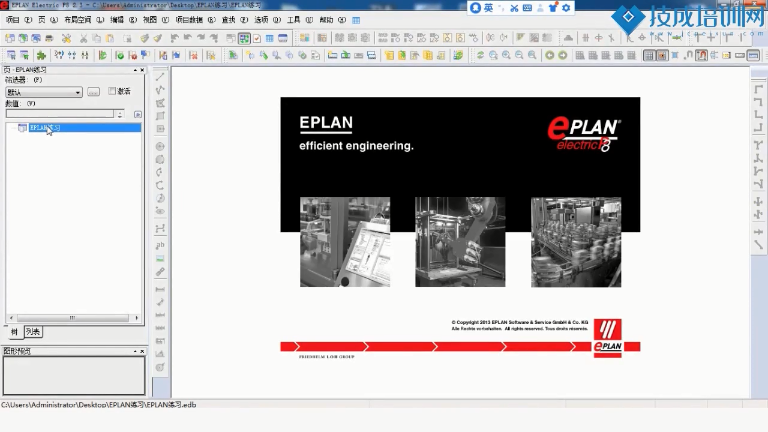
Task: Select the line drawing tool
Action: click(160, 77)
